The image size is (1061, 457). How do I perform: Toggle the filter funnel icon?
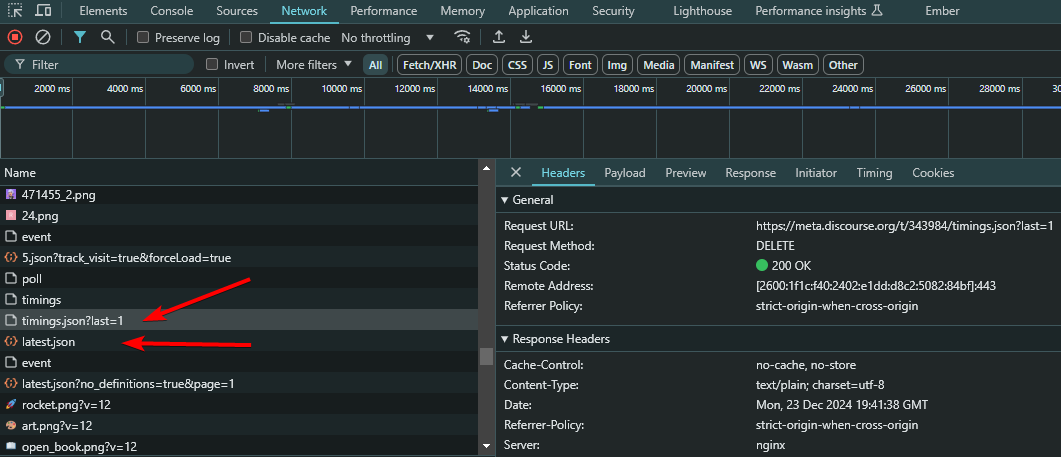coord(80,37)
